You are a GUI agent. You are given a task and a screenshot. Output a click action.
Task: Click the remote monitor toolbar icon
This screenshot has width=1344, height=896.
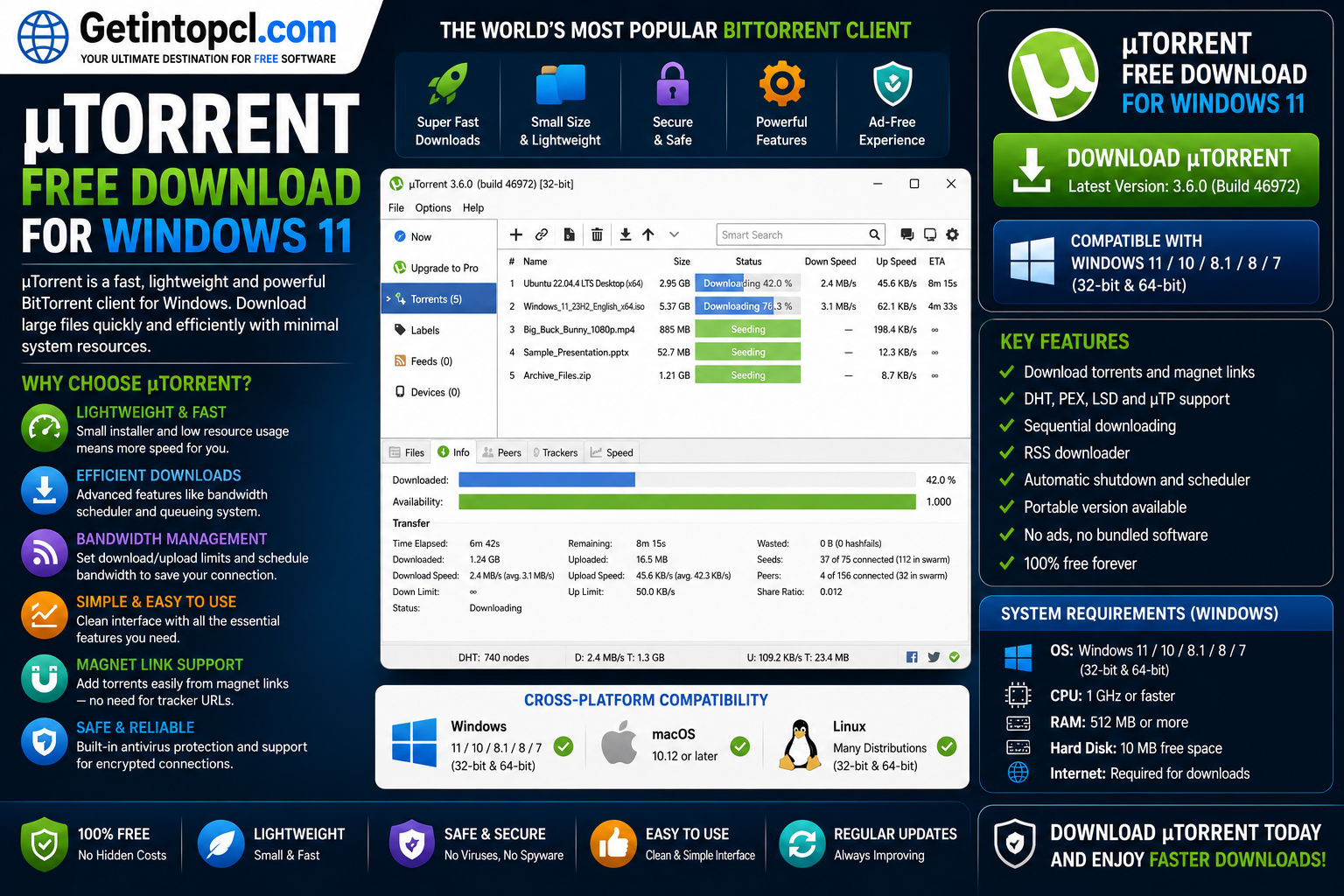[930, 234]
